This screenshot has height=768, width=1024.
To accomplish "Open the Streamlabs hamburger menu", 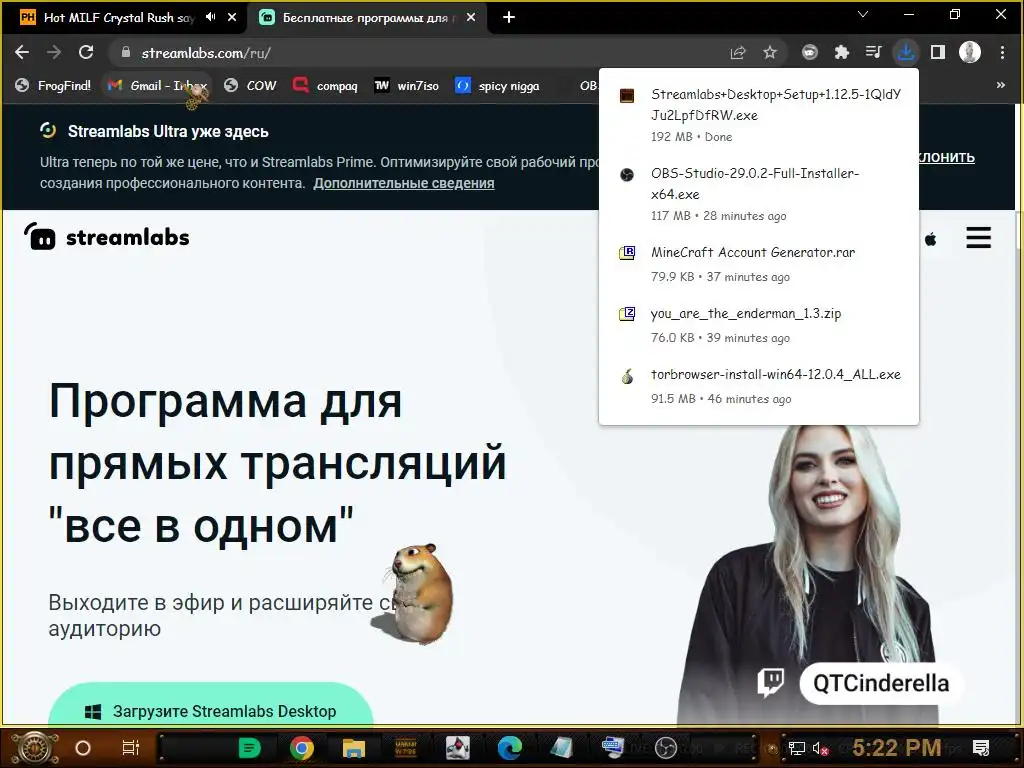I will pyautogui.click(x=978, y=238).
